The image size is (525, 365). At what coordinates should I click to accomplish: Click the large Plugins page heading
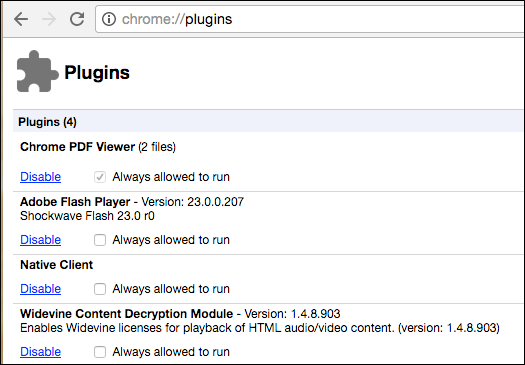pyautogui.click(x=97, y=72)
